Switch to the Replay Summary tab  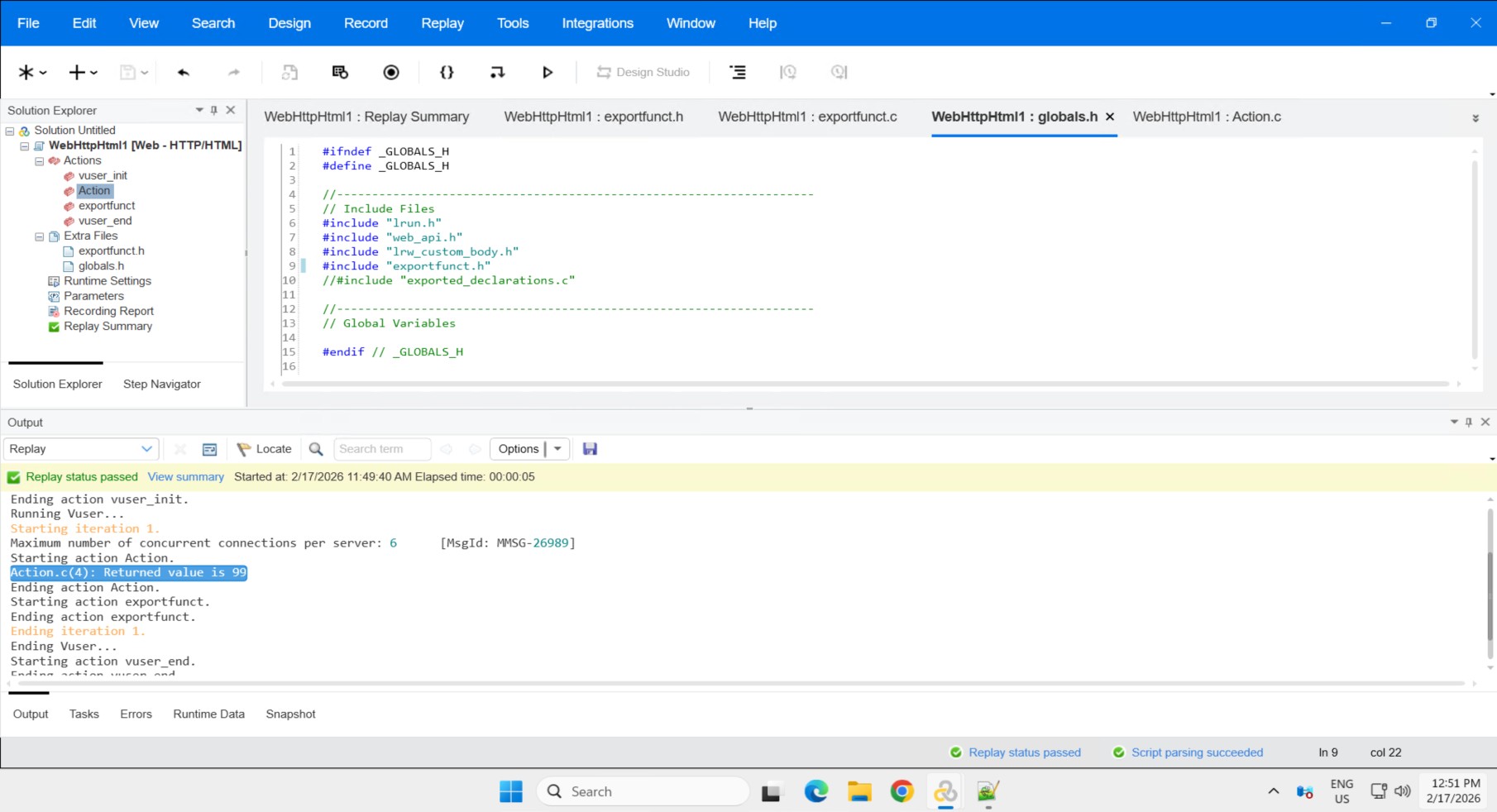pyautogui.click(x=366, y=117)
